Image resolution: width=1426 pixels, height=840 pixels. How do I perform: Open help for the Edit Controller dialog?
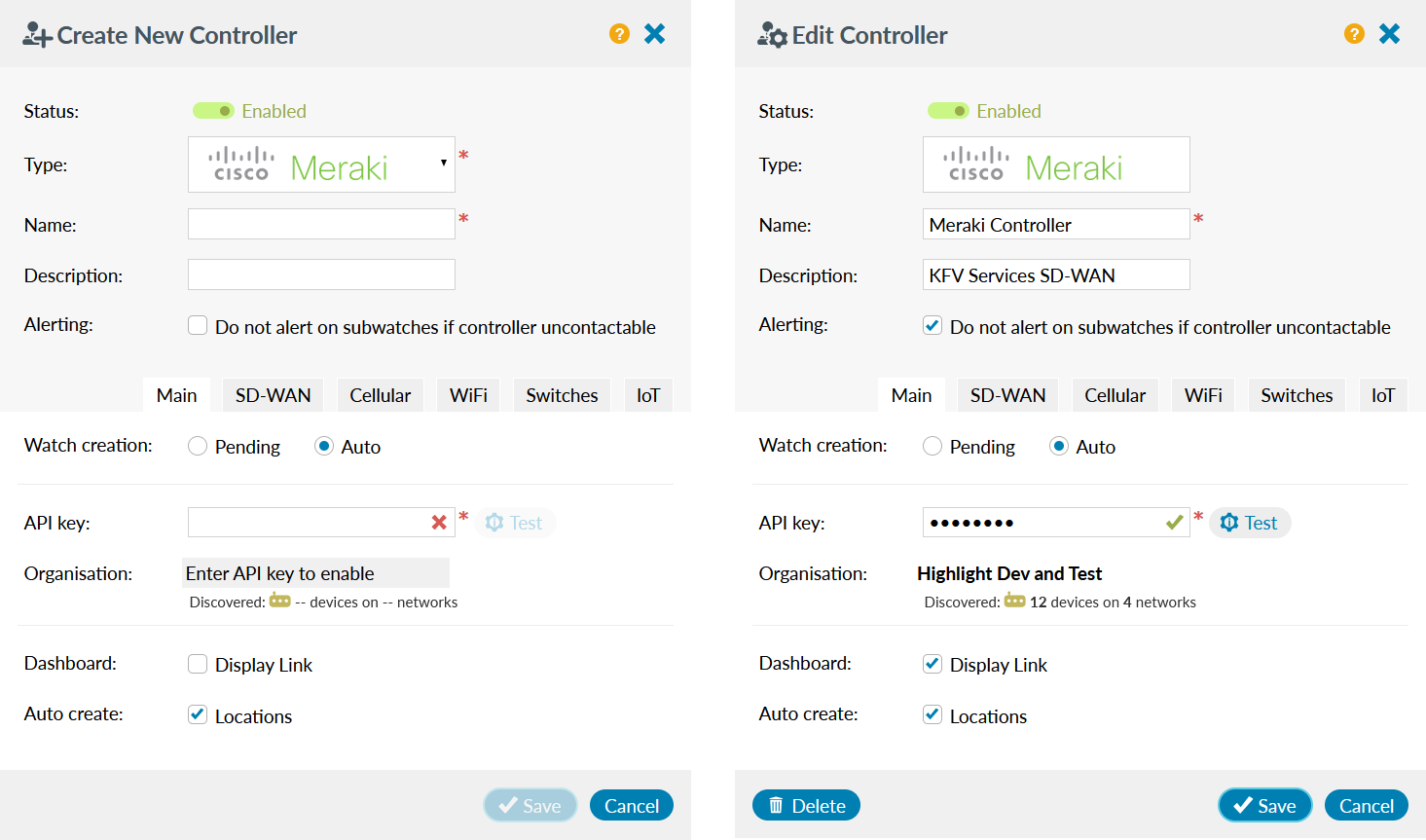1354,32
